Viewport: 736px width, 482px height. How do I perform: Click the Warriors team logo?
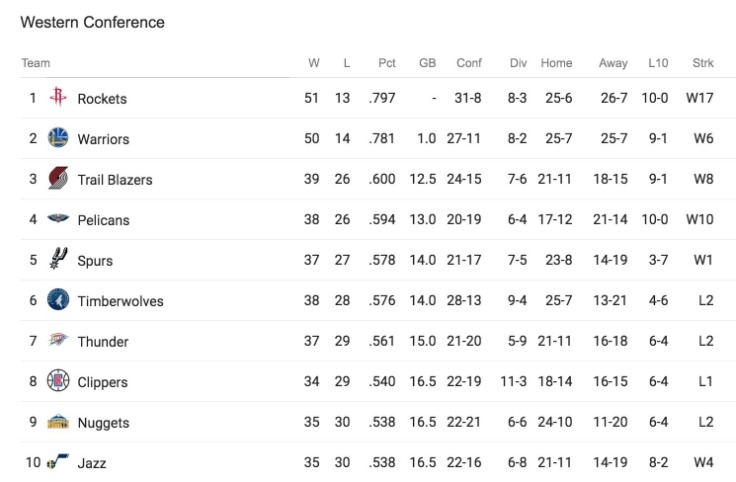coord(58,138)
